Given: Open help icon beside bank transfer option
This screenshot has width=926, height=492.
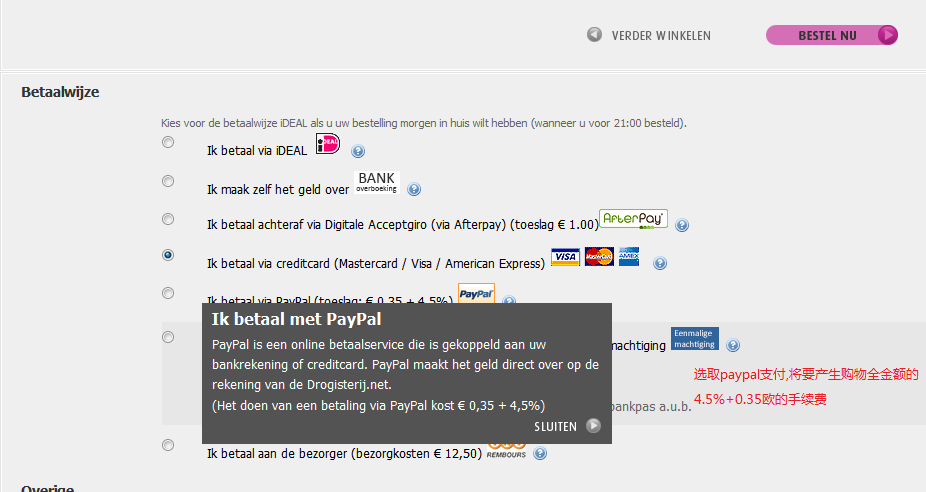Looking at the screenshot, I should (x=414, y=190).
